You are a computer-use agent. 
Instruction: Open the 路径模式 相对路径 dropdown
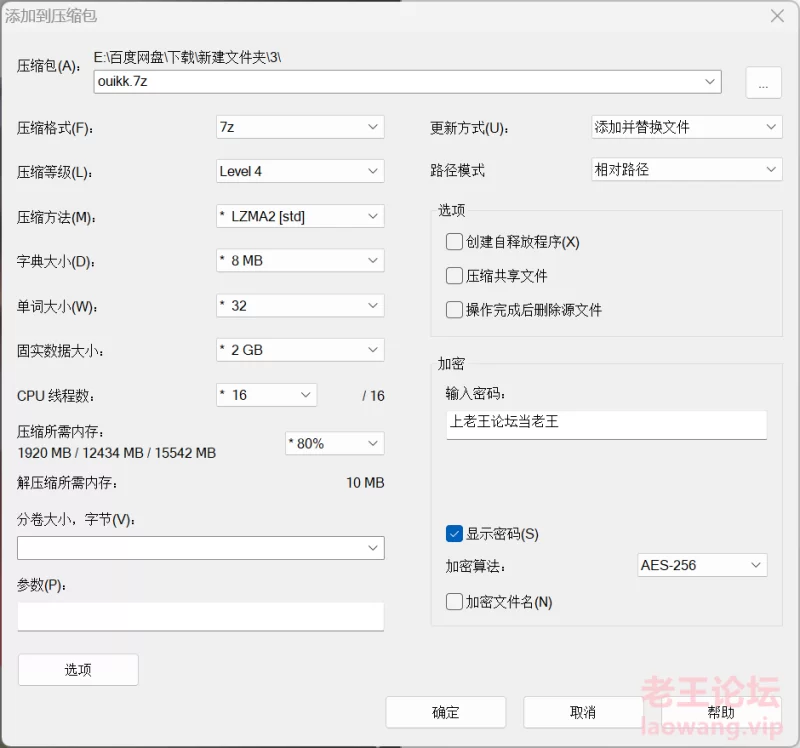tap(687, 169)
